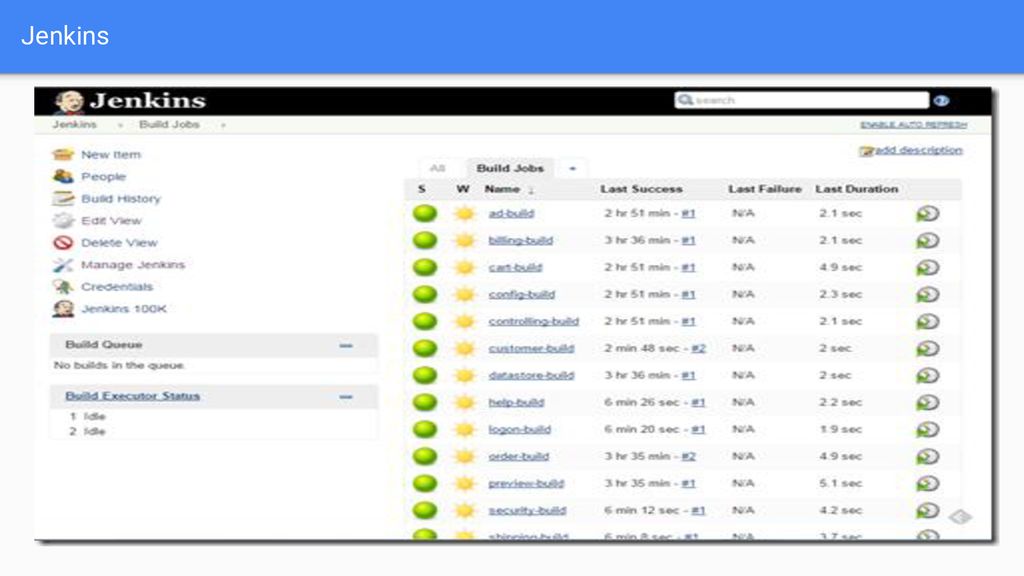This screenshot has height=576, width=1024.
Task: Sort by Last Success column header
Action: pos(641,189)
